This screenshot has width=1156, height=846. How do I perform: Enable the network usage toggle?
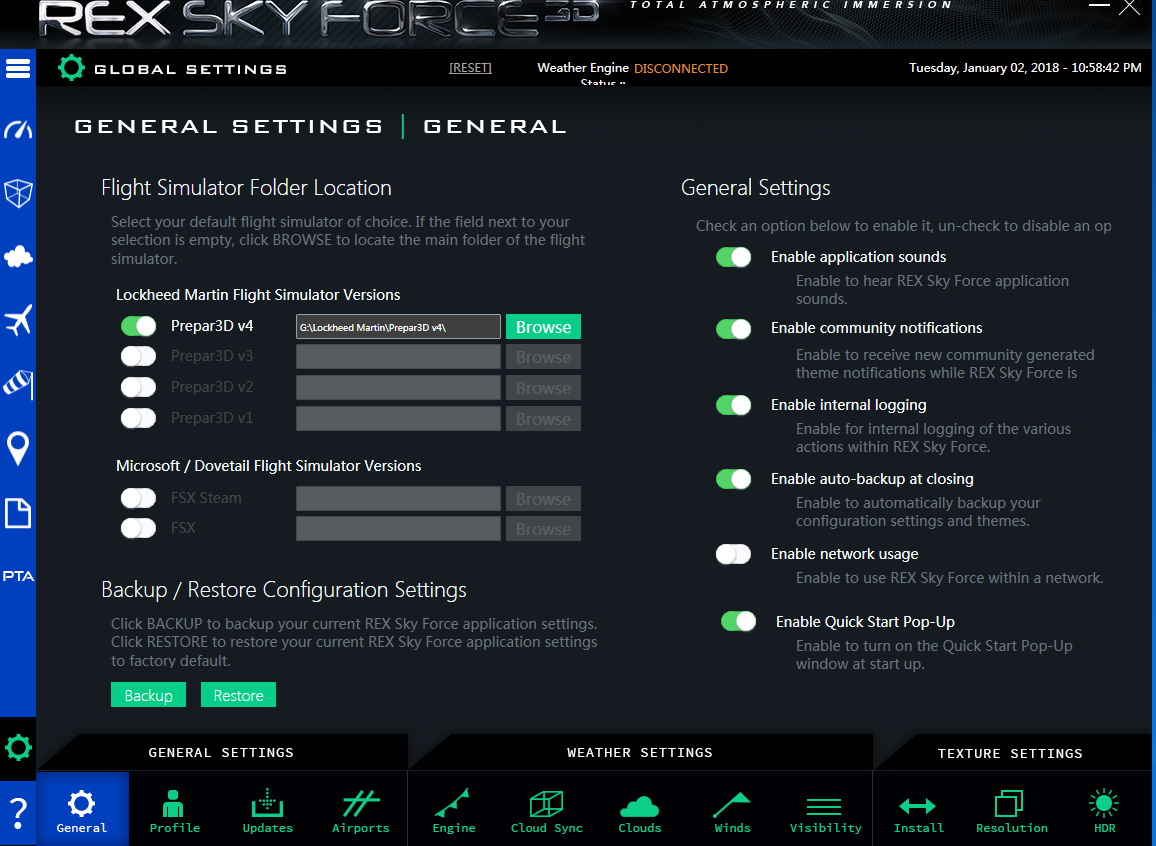(x=734, y=554)
